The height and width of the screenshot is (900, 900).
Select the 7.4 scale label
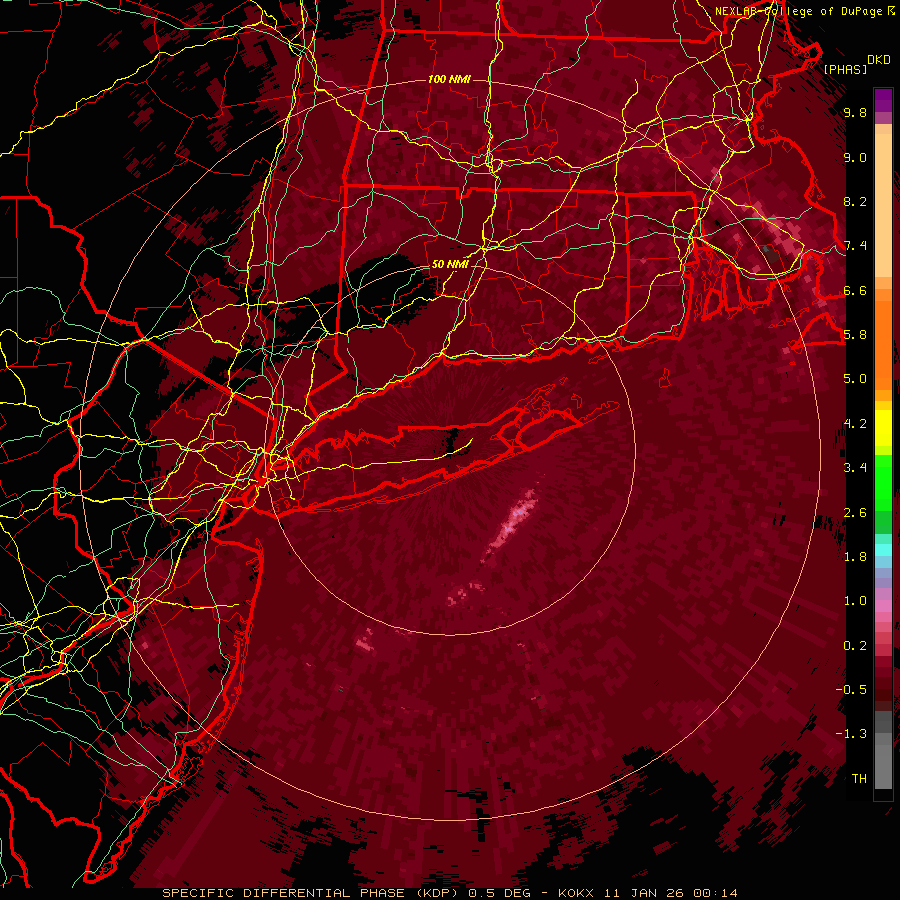[855, 246]
